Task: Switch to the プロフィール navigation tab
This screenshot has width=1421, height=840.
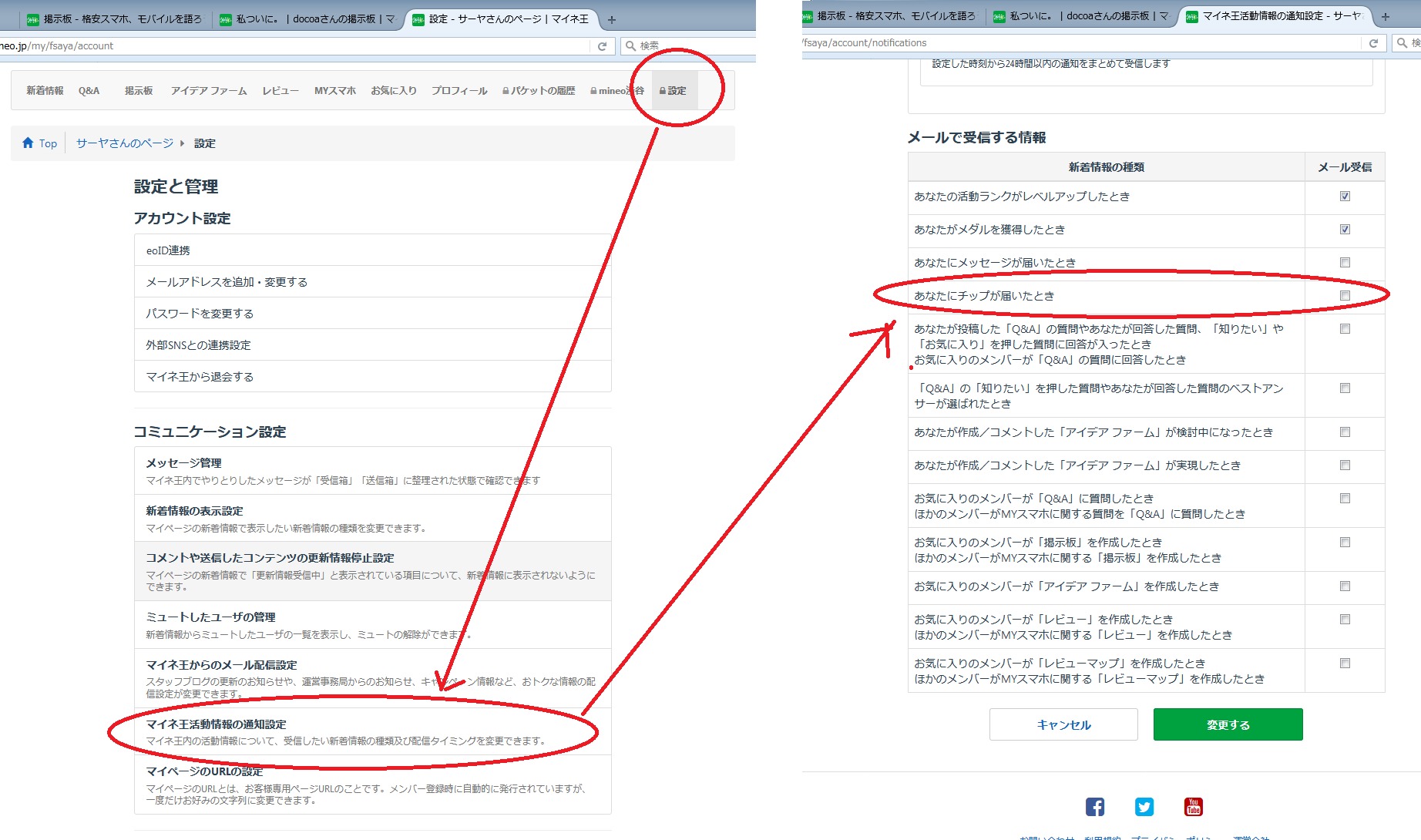Action: click(x=459, y=91)
